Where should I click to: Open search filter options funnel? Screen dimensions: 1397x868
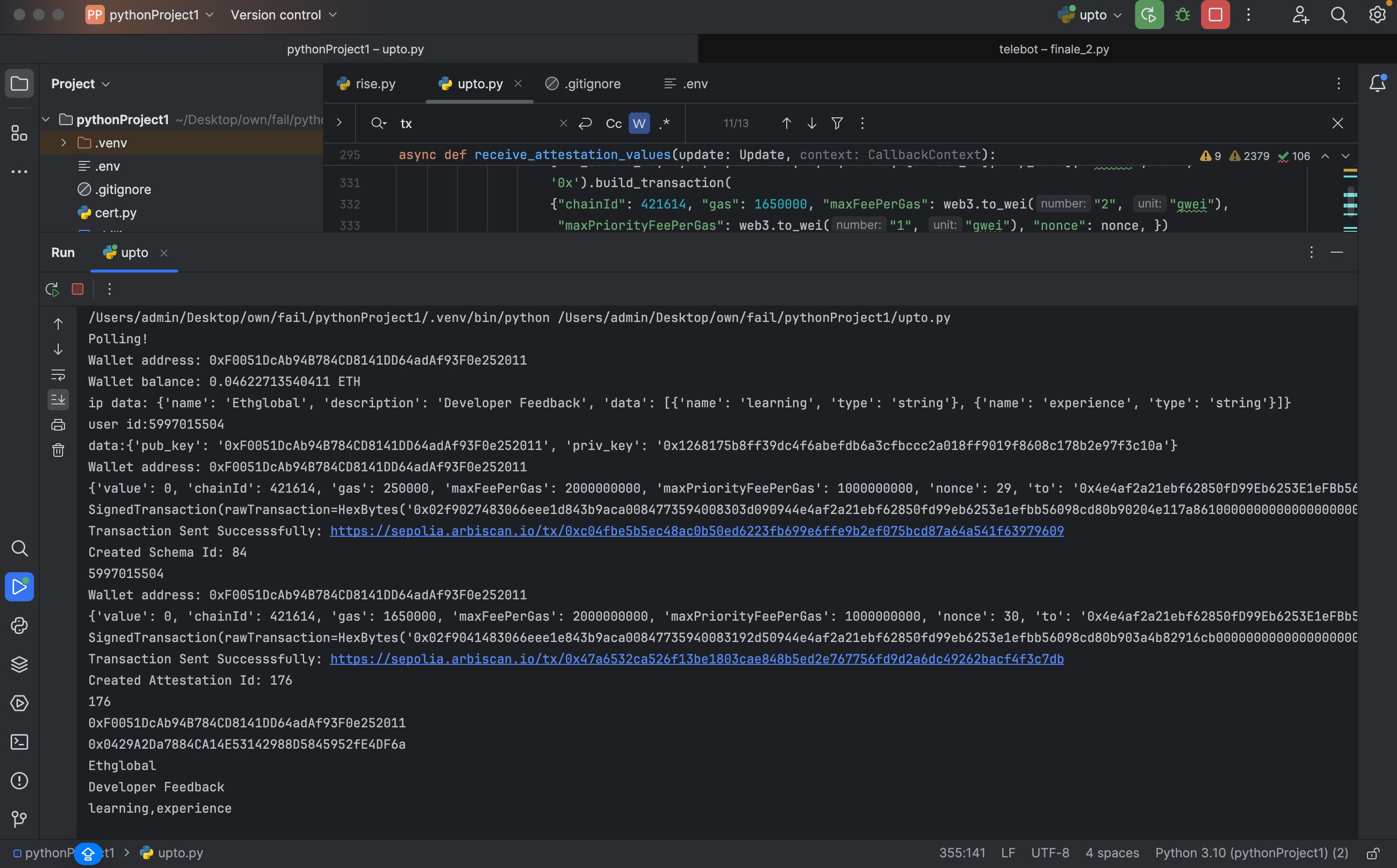click(x=837, y=124)
